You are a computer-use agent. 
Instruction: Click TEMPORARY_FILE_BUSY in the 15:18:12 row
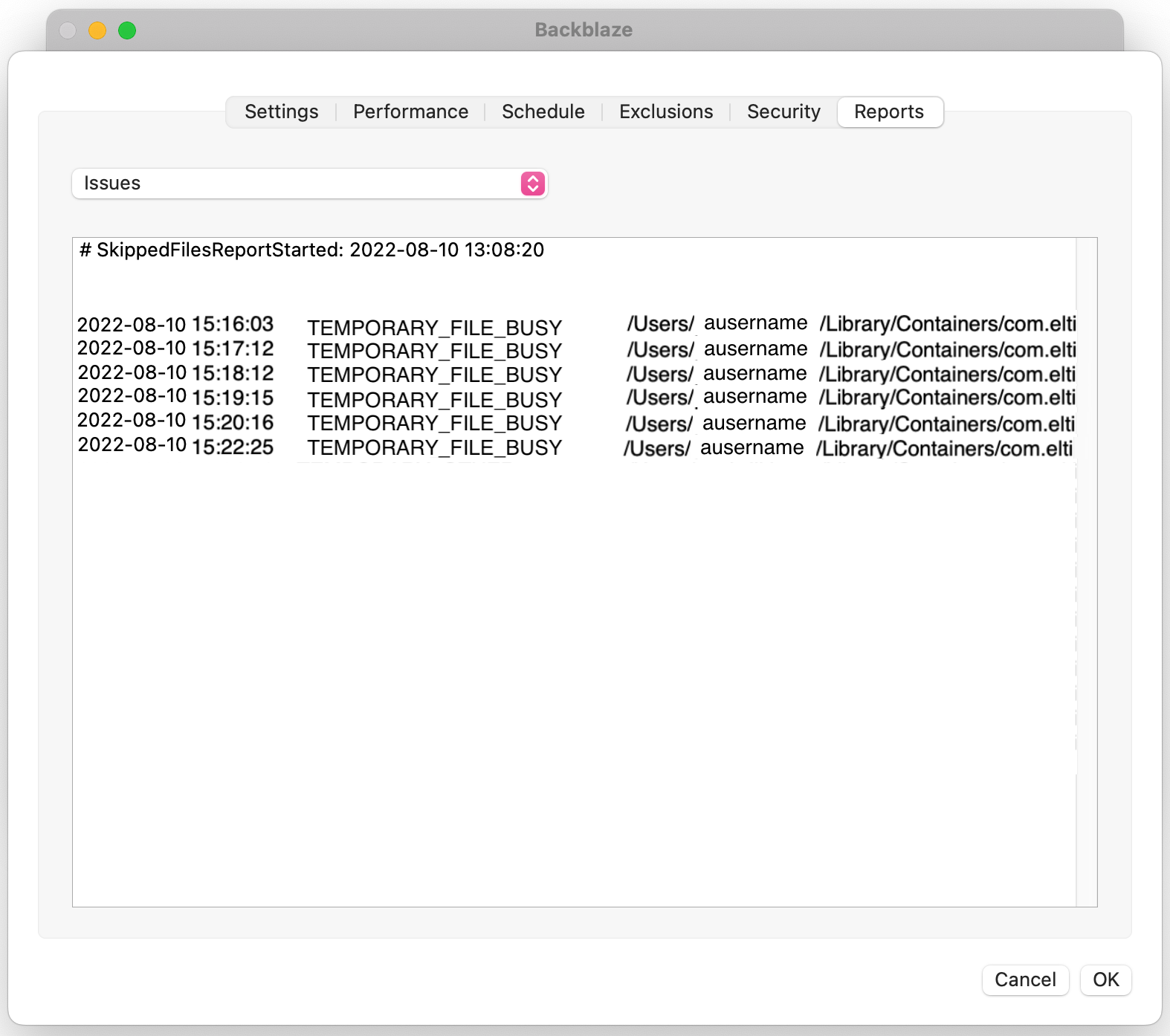tap(435, 375)
